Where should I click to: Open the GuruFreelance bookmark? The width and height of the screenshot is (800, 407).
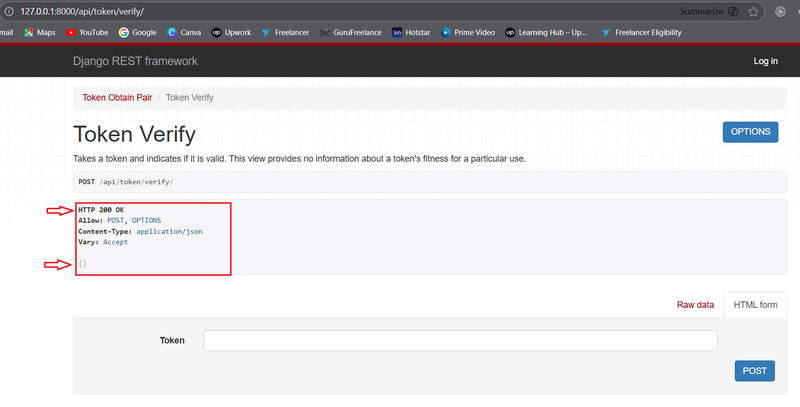coord(351,32)
